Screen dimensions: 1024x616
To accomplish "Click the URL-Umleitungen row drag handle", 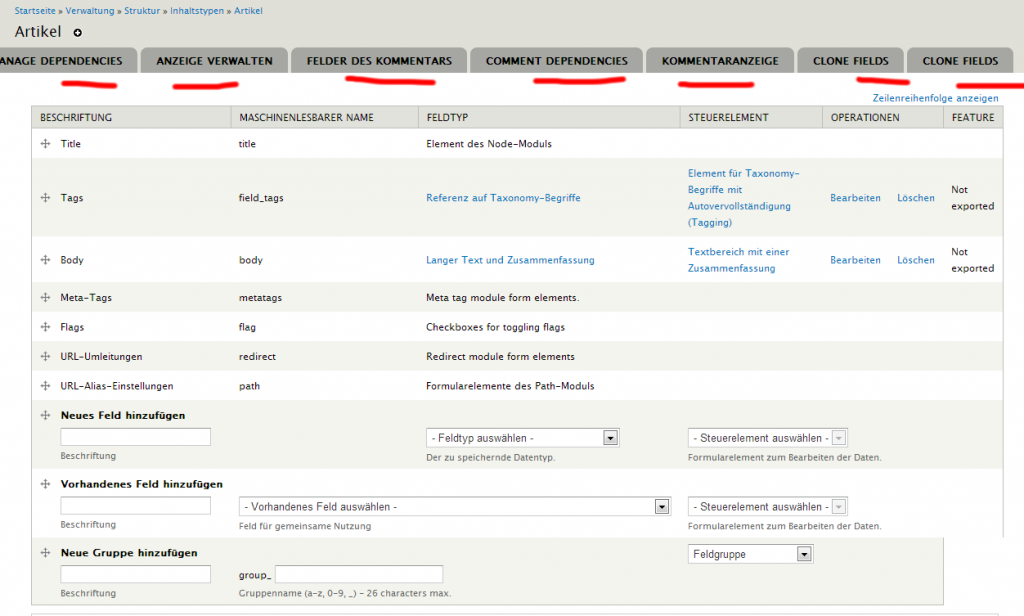I will click(45, 356).
